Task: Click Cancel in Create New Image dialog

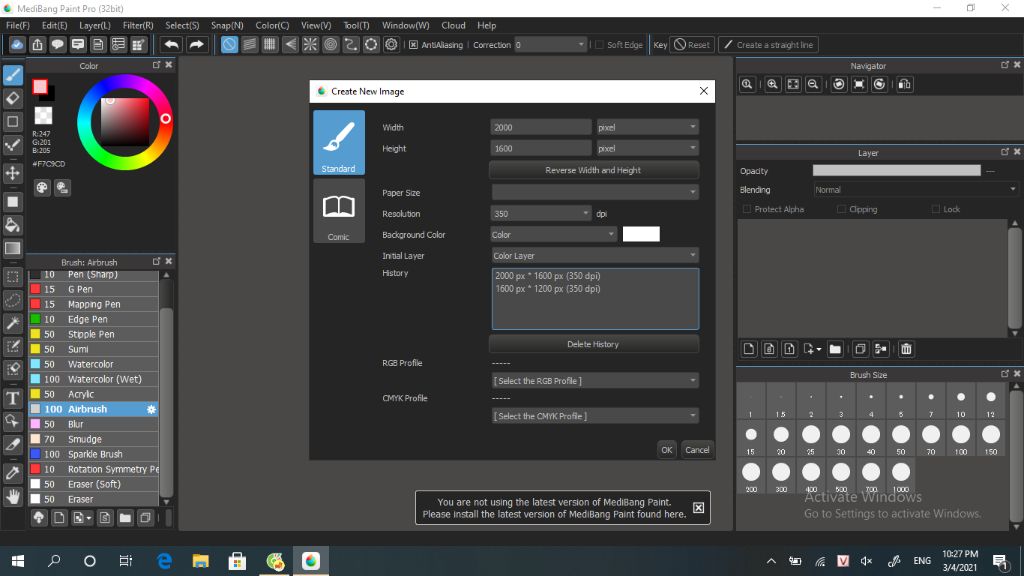Action: pyautogui.click(x=697, y=450)
